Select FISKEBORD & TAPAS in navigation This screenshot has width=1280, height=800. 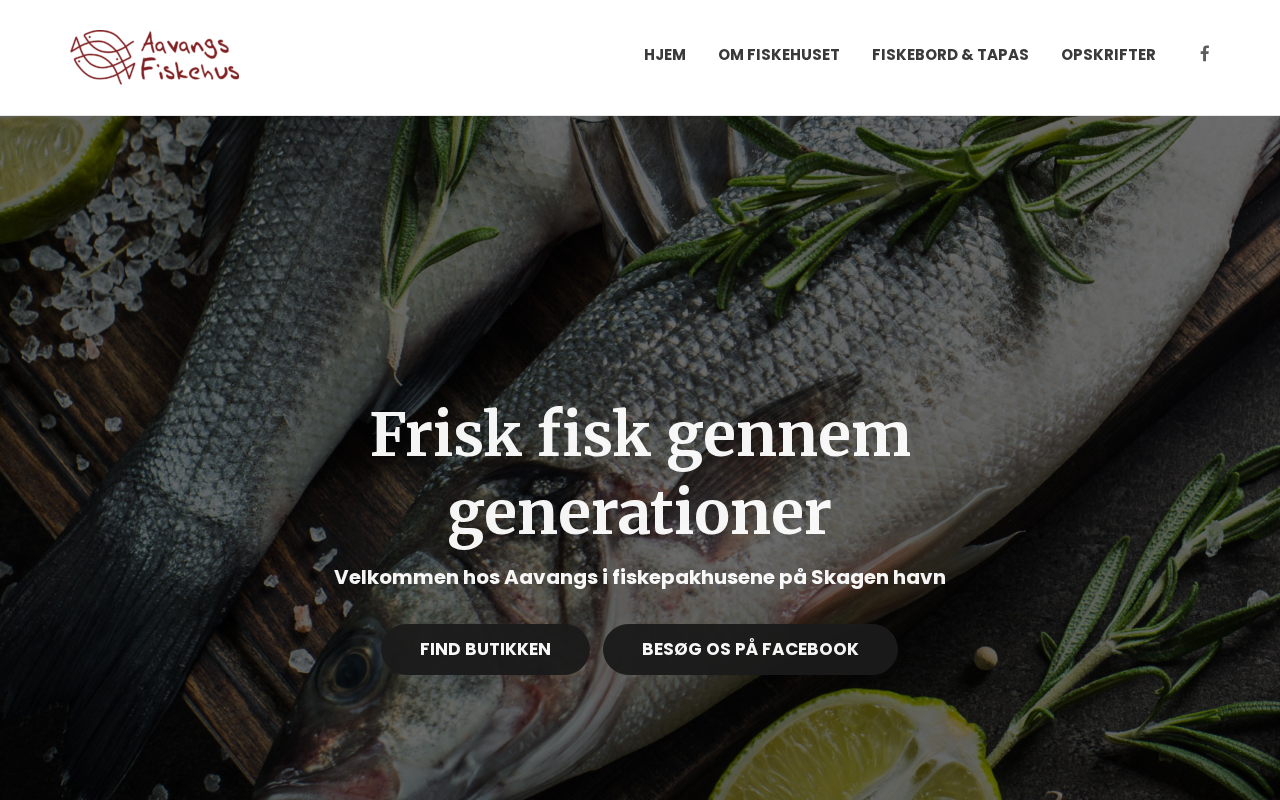tap(950, 55)
